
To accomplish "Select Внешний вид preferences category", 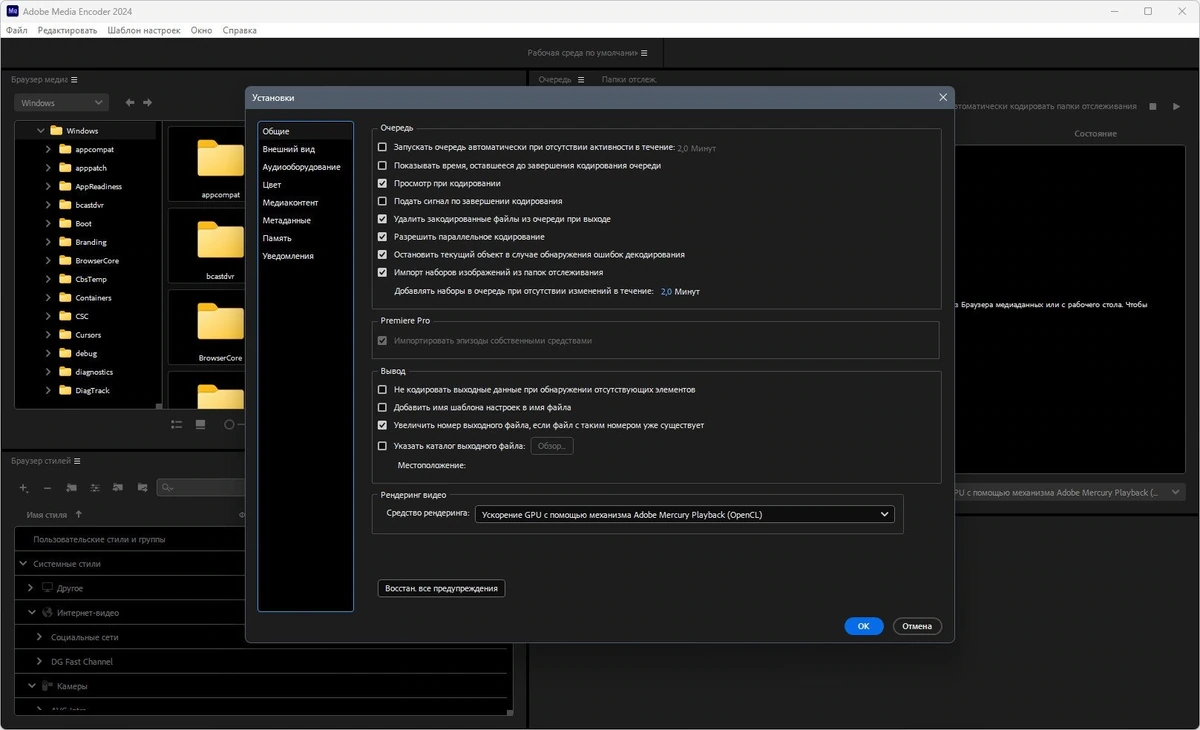I will click(288, 148).
